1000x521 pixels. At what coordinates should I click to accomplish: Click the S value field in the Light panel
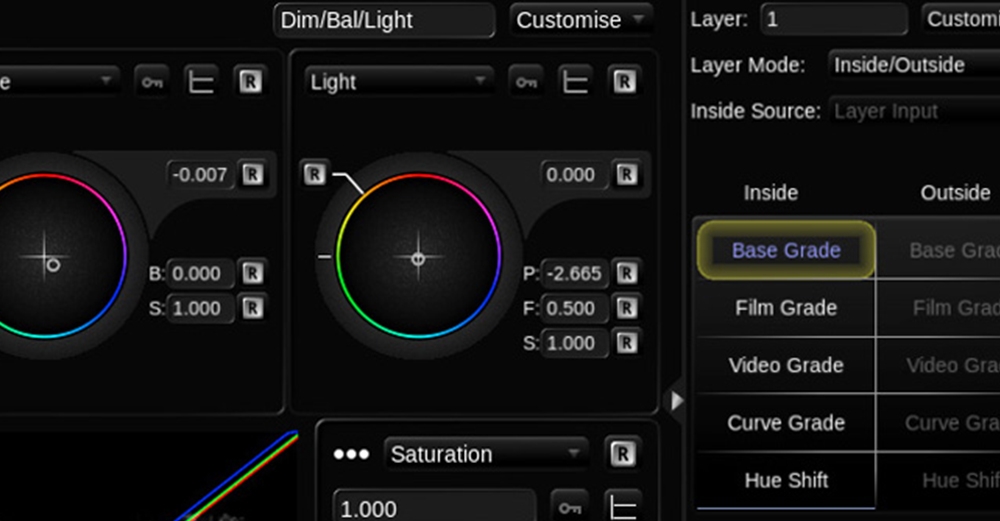coord(574,342)
